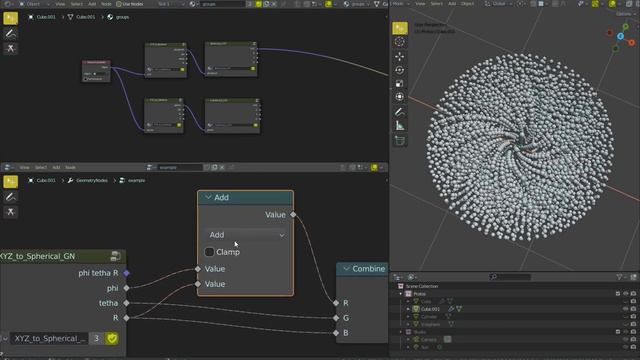This screenshot has width=640, height=360.
Task: Collapse the Combine node with header chevron
Action: point(346,269)
